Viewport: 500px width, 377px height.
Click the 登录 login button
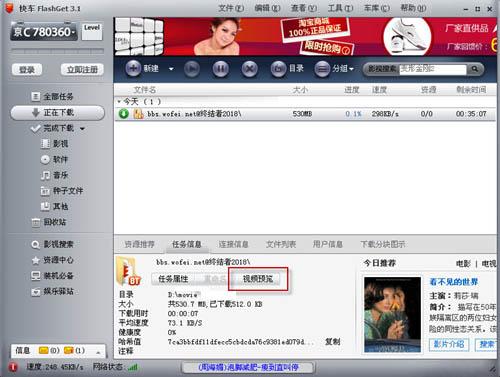tap(27, 70)
